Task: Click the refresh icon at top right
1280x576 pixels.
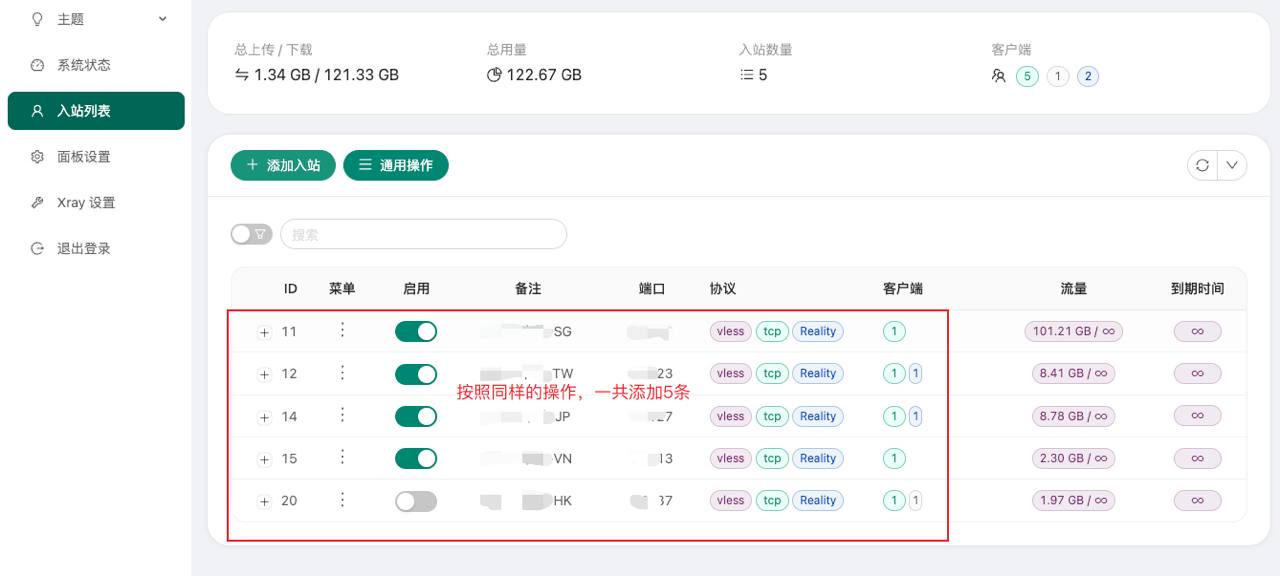Action: [x=1202, y=166]
